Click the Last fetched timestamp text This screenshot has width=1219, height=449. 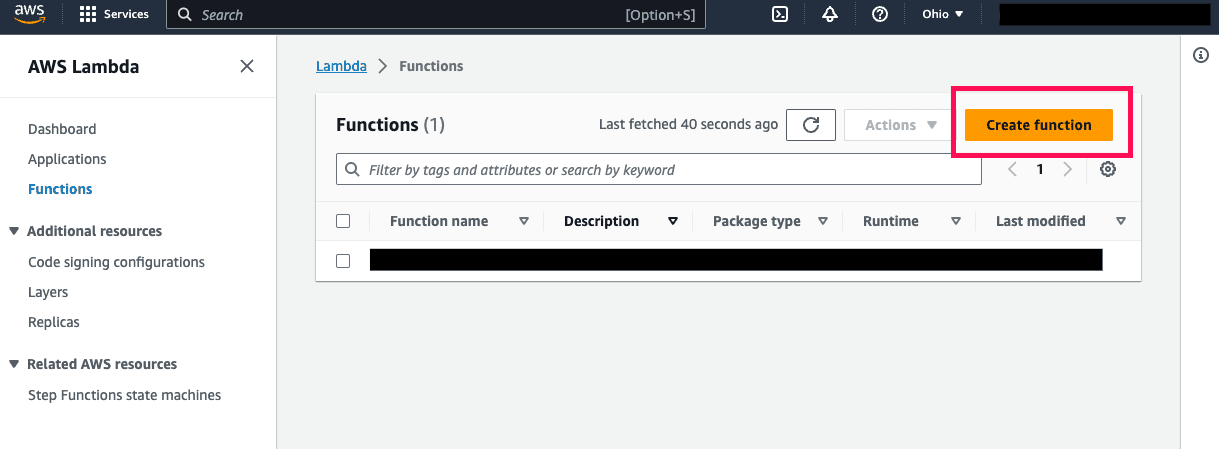tap(688, 124)
